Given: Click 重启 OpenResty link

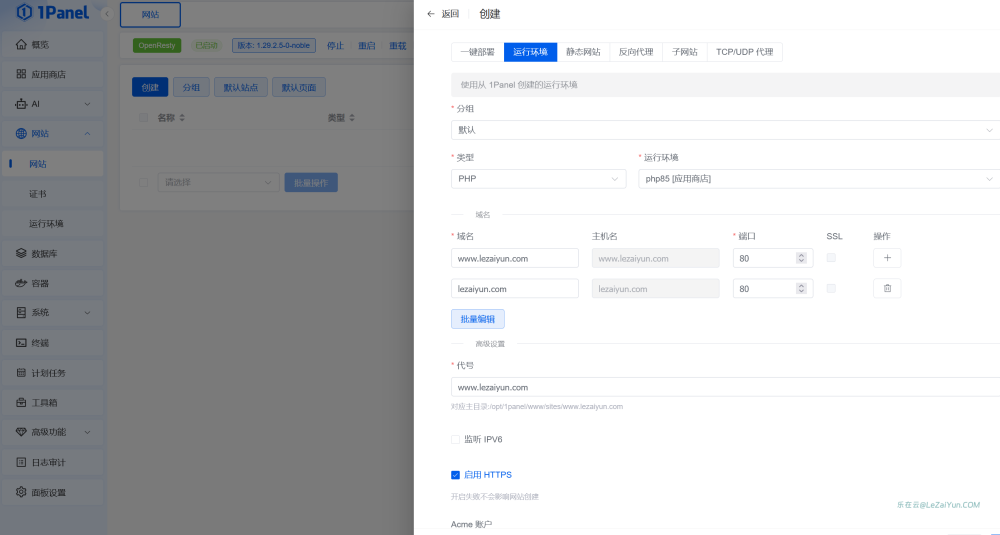Looking at the screenshot, I should pyautogui.click(x=367, y=46).
